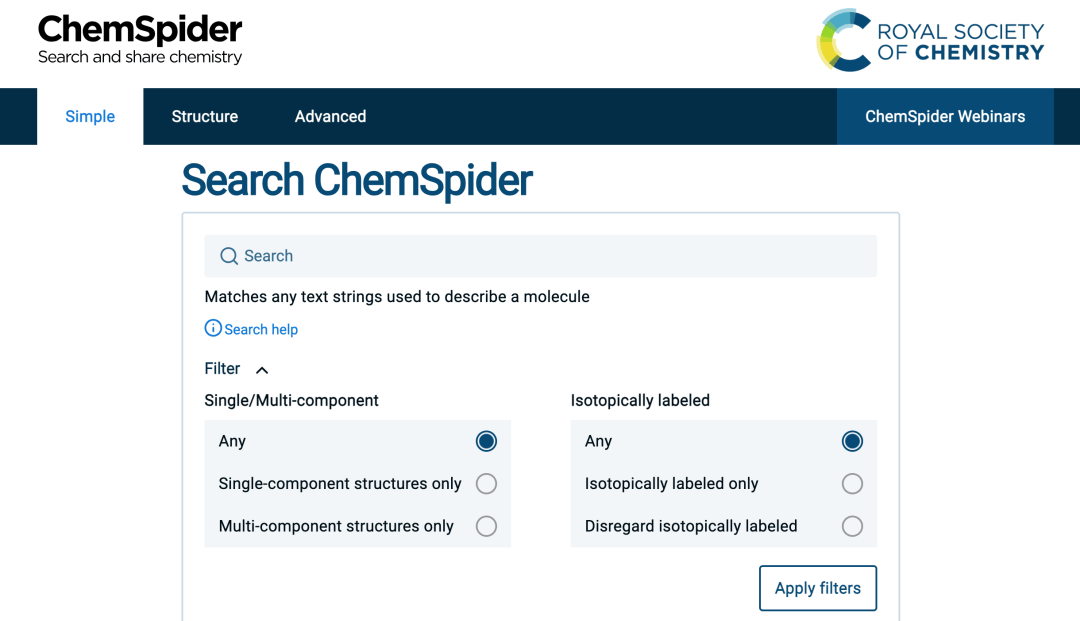This screenshot has height=621, width=1080.
Task: Choose Disregard isotopically labeled option
Action: click(x=852, y=526)
